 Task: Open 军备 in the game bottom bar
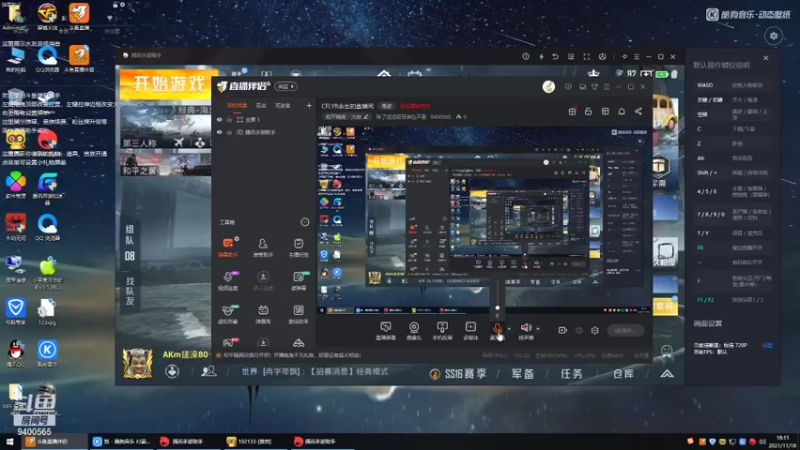(x=522, y=374)
